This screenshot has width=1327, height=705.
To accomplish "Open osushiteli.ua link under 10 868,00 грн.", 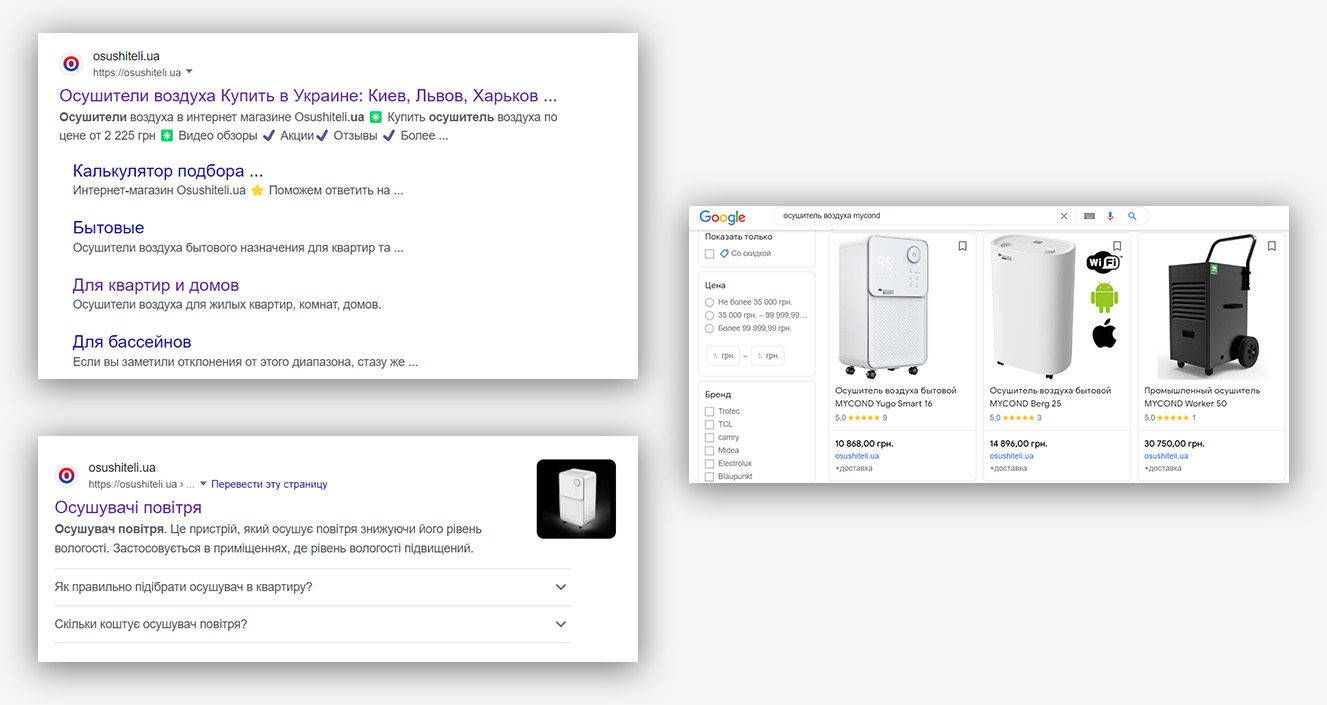I will (857, 456).
